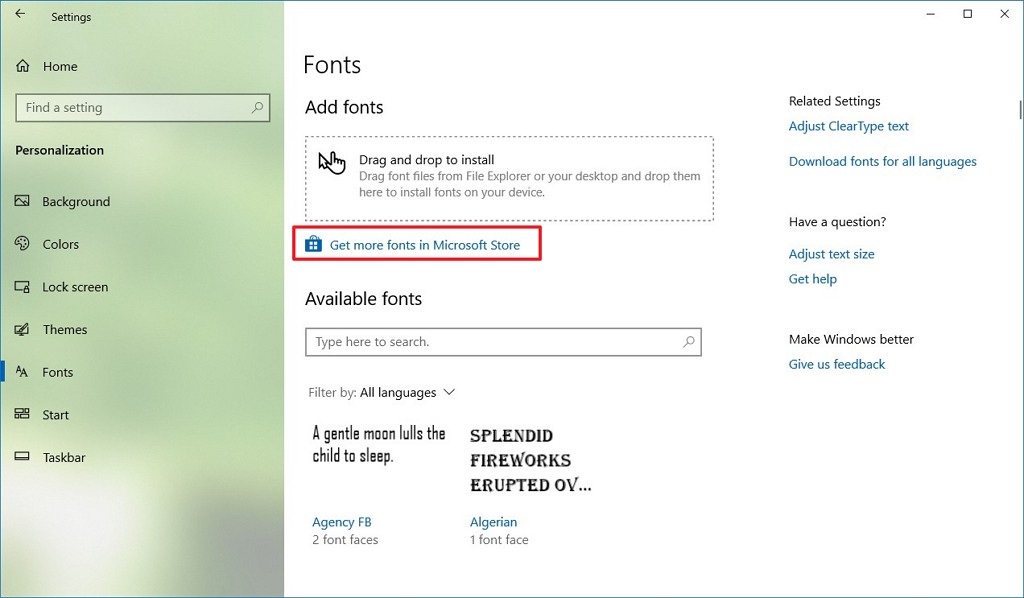The image size is (1024, 598).
Task: Click the 'Related Settings' heading
Action: pyautogui.click(x=835, y=101)
